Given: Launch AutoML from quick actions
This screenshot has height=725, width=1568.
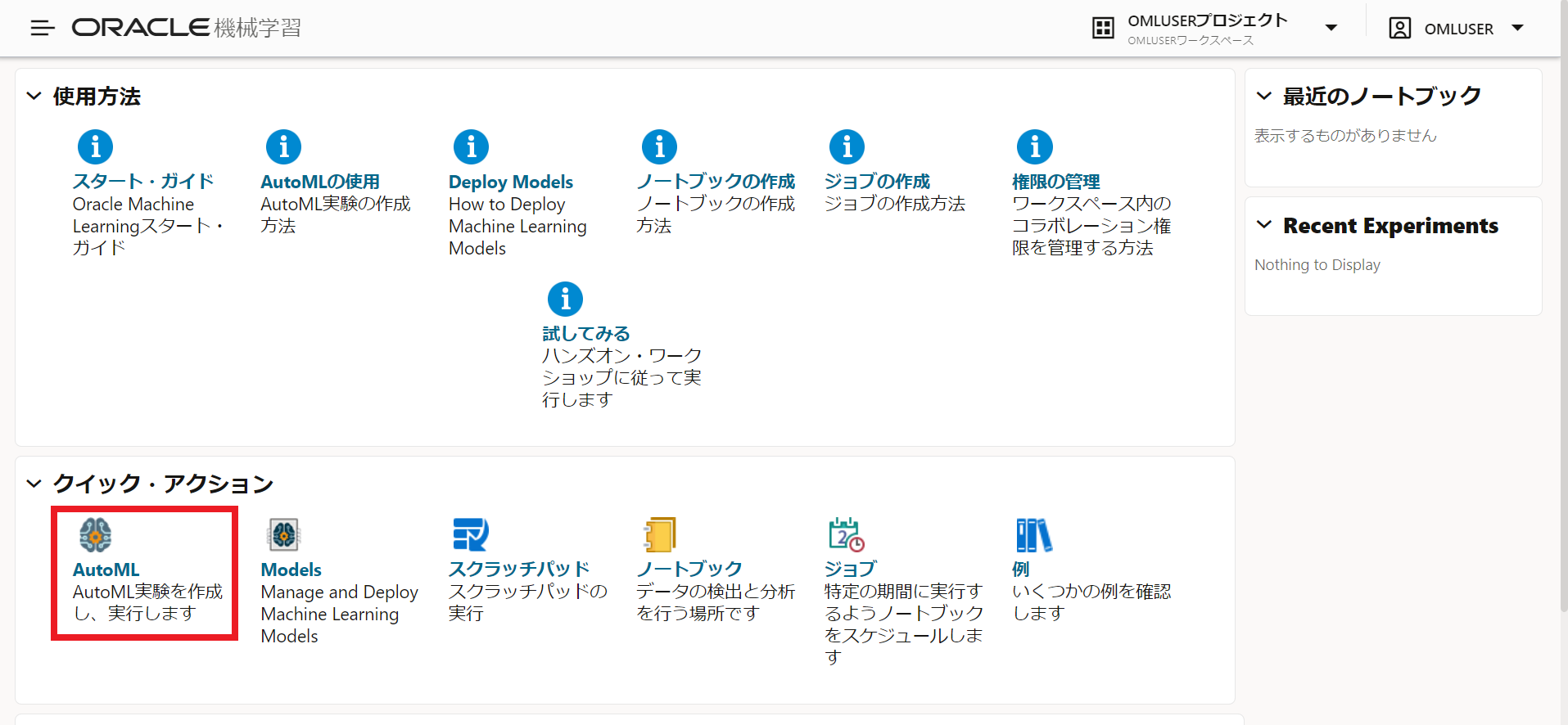Looking at the screenshot, I should click(106, 570).
